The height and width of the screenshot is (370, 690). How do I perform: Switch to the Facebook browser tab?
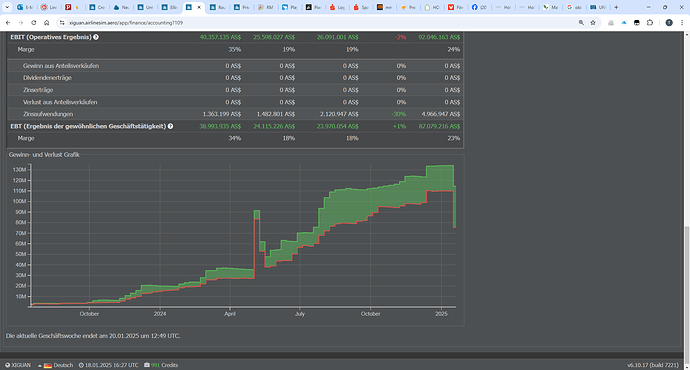[x=479, y=7]
